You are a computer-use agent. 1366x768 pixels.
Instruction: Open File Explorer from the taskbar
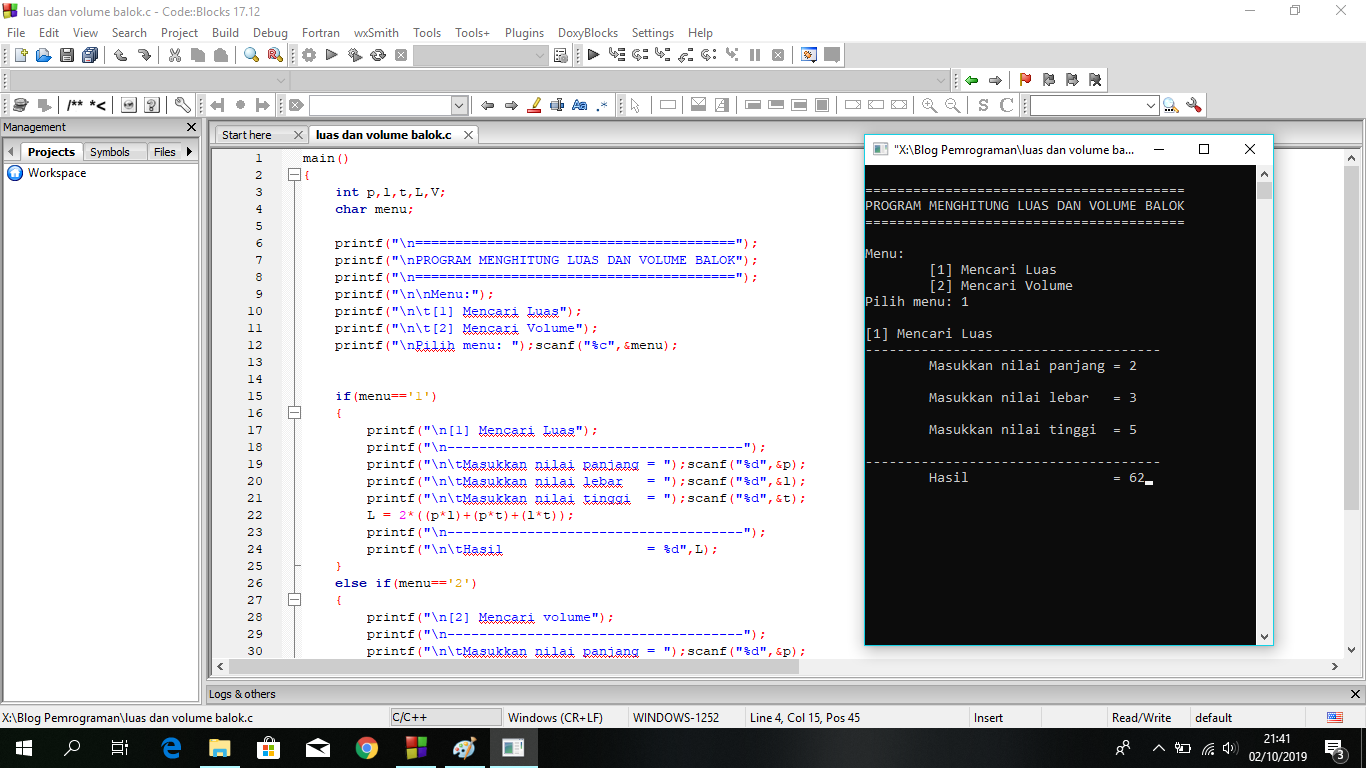tap(220, 748)
